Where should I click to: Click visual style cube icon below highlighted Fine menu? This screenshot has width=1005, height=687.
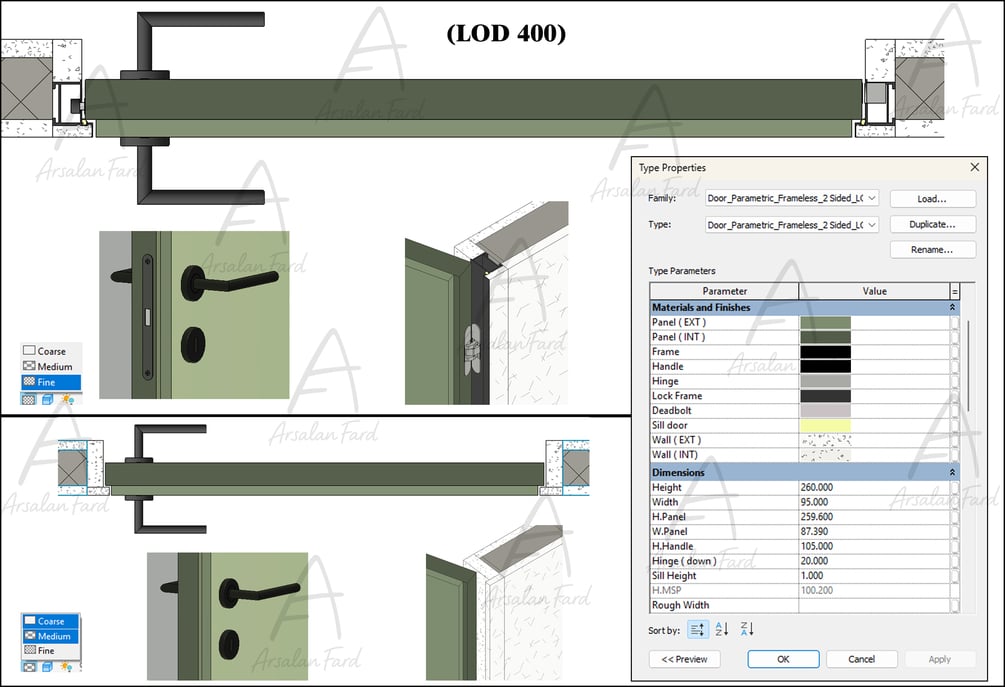coord(47,399)
